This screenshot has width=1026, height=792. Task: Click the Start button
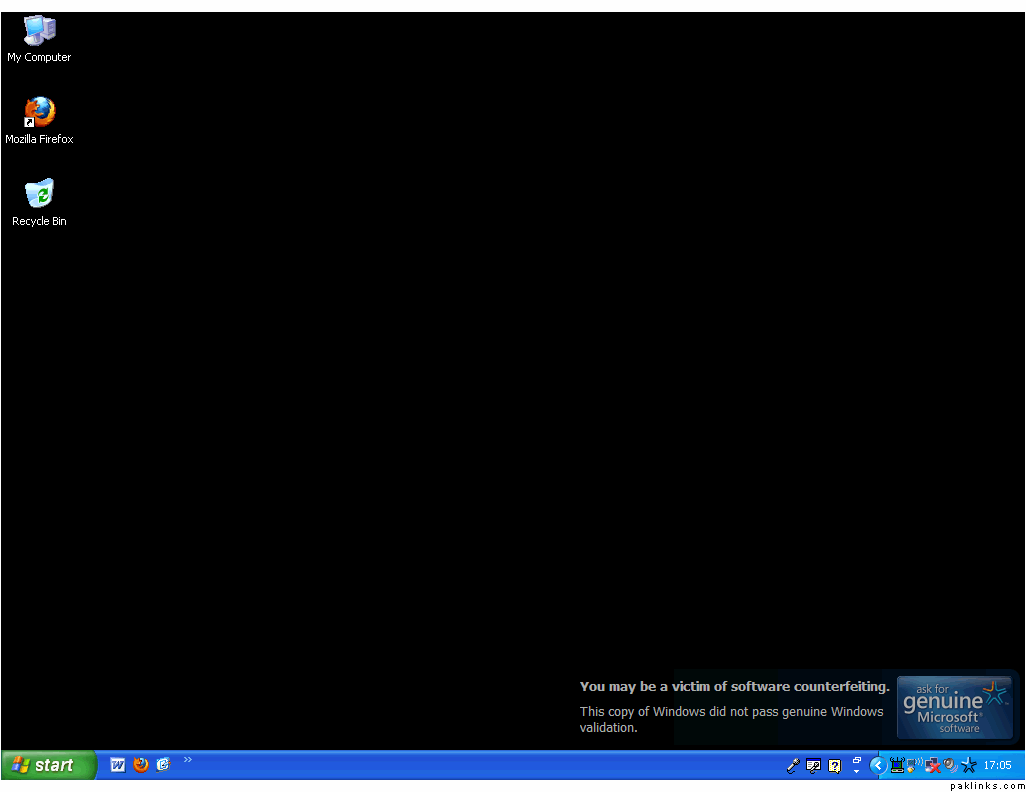click(48, 765)
